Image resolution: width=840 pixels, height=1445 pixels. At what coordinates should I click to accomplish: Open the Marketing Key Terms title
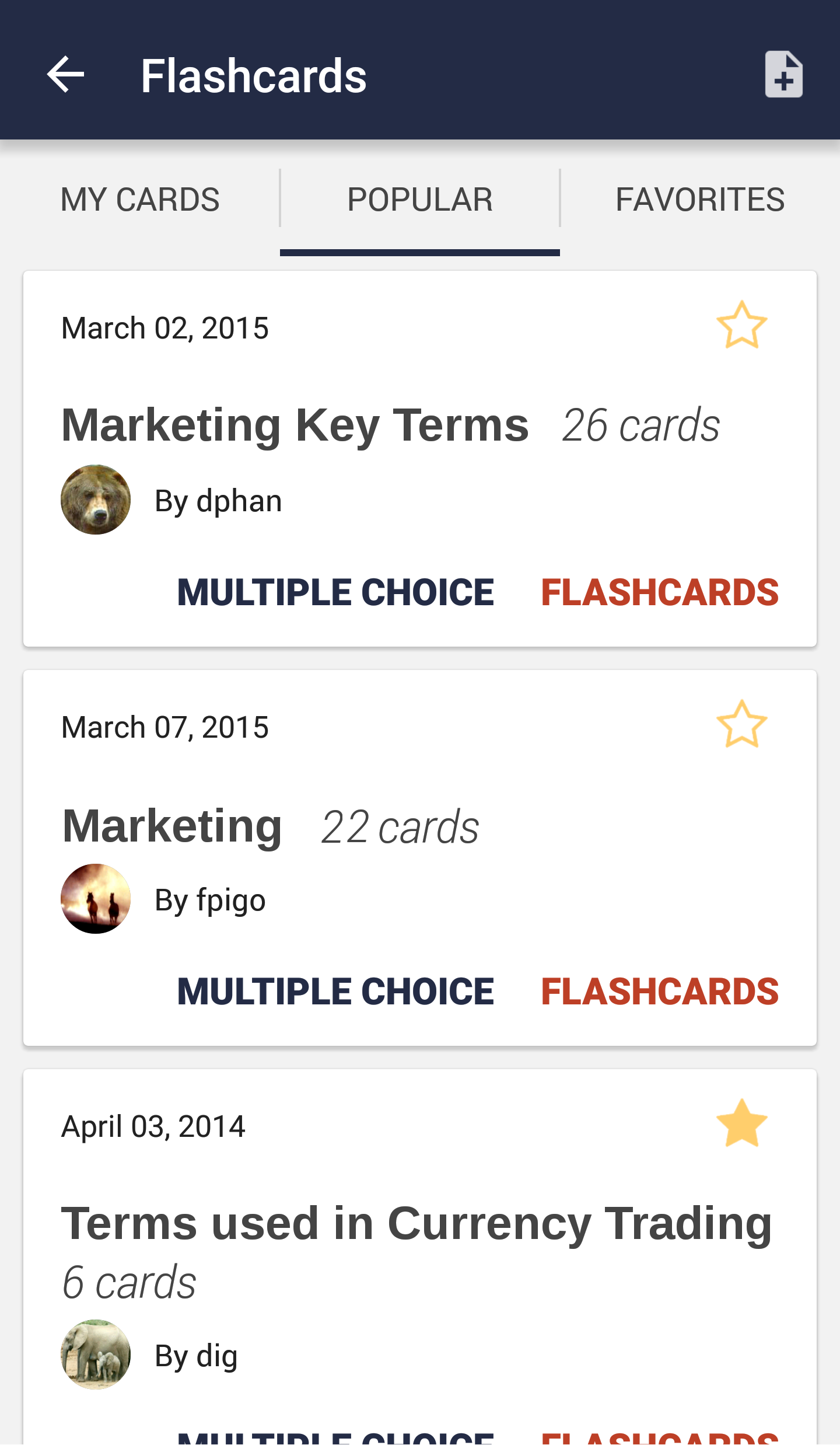[295, 425]
